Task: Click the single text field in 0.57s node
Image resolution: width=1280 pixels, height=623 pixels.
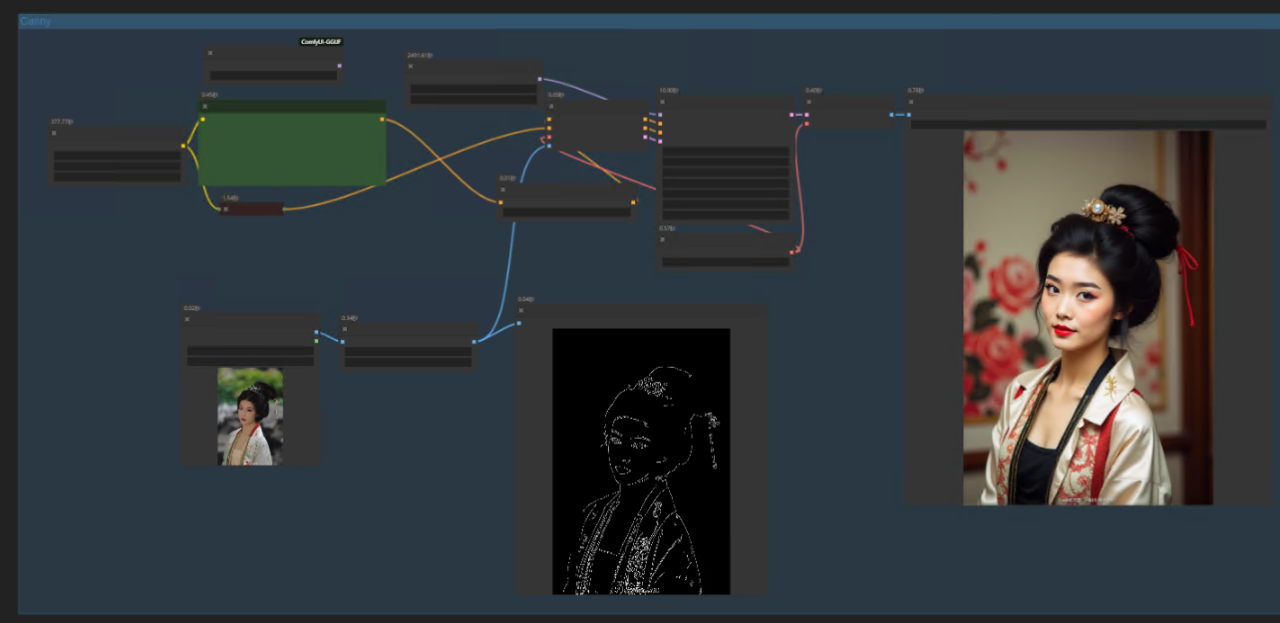Action: click(726, 262)
